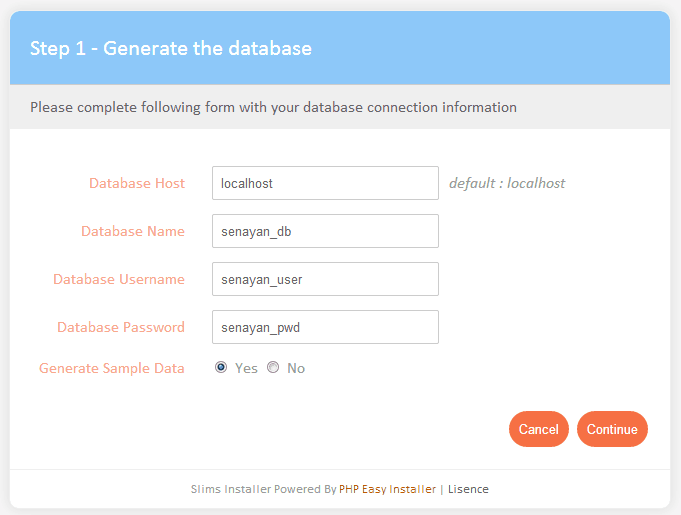Choose the Yes radio button for sample data
The width and height of the screenshot is (681, 515).
point(221,367)
